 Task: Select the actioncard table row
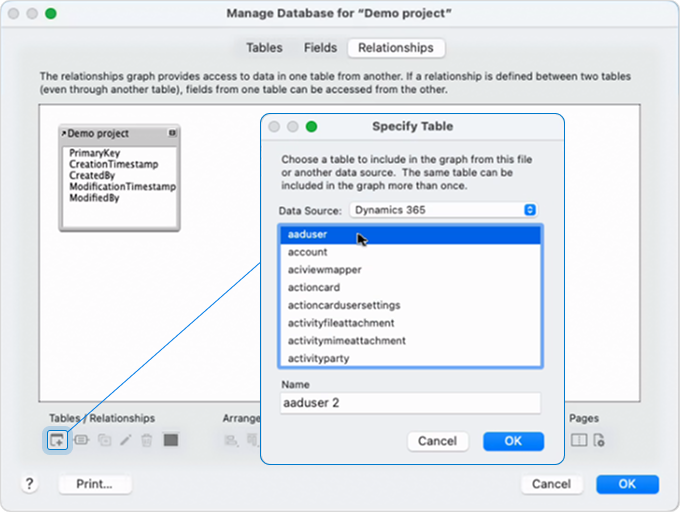pos(410,287)
